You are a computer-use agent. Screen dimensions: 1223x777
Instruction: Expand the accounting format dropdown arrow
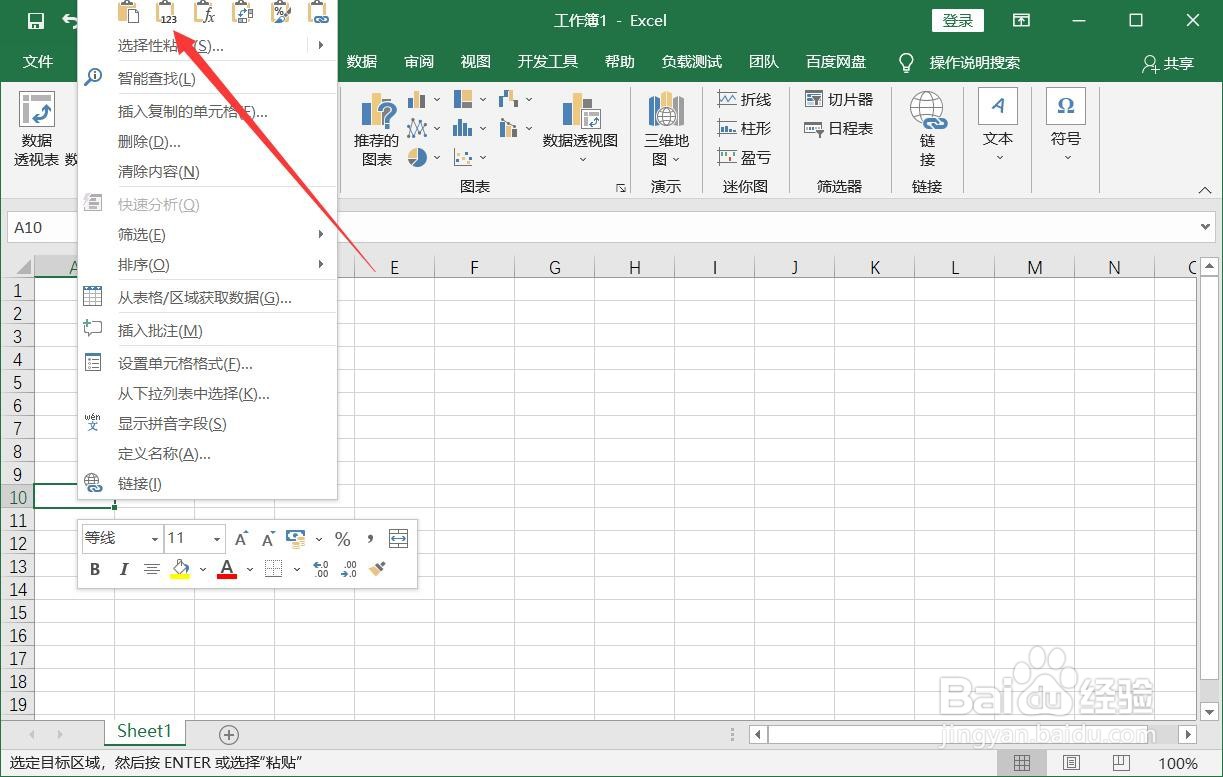pyautogui.click(x=319, y=539)
